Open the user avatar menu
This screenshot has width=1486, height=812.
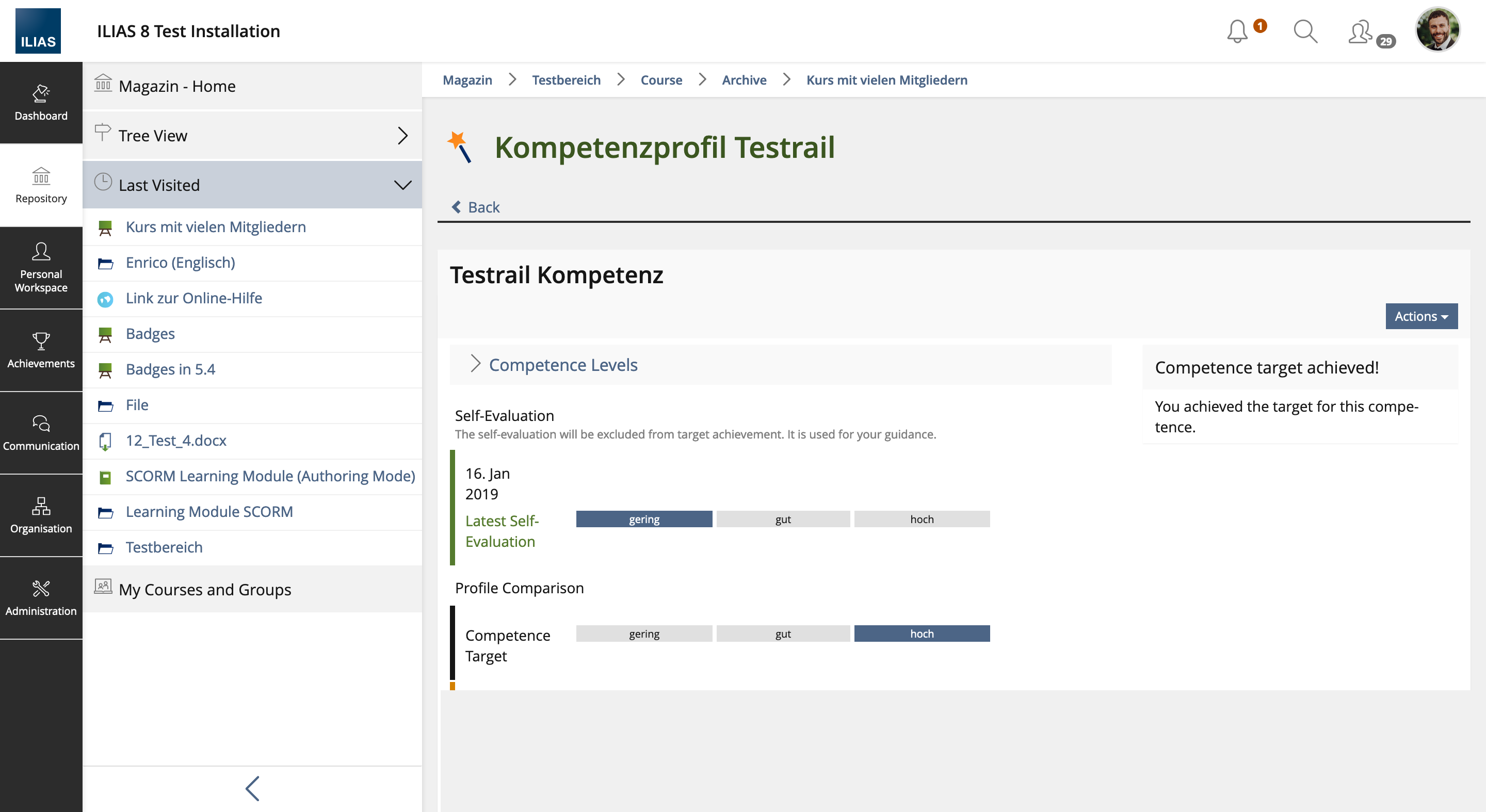1437,30
